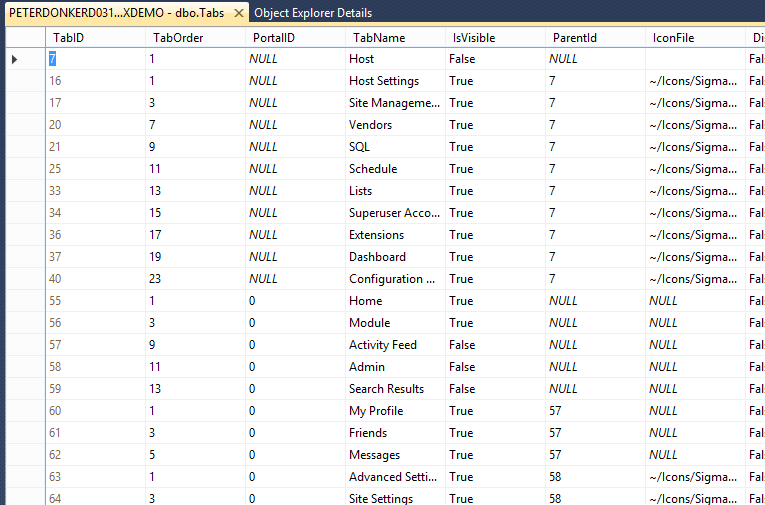Click IconFile cell in Advanced Setti... row

[x=695, y=477]
